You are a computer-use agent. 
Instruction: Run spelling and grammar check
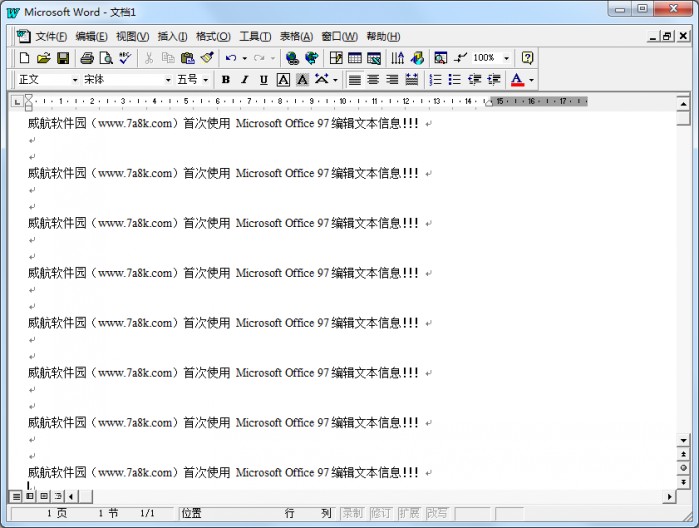125,58
